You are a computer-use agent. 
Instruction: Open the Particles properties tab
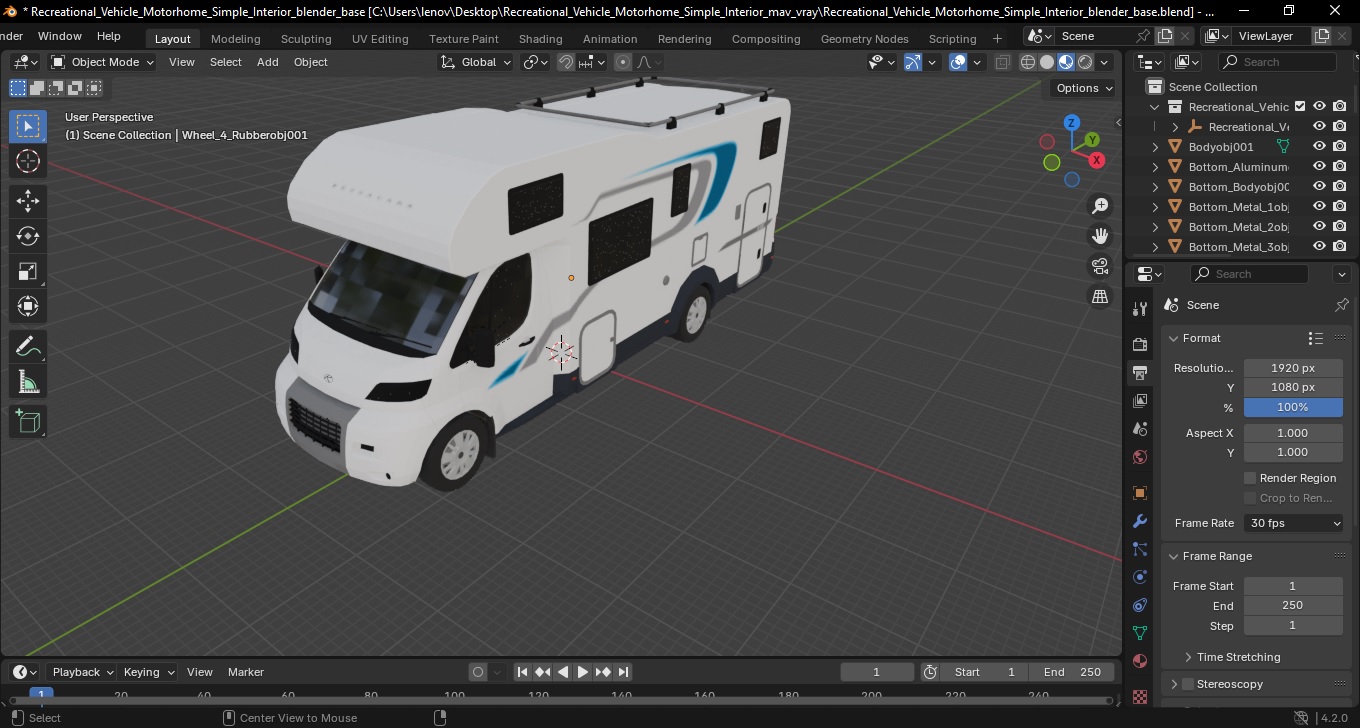coord(1140,549)
